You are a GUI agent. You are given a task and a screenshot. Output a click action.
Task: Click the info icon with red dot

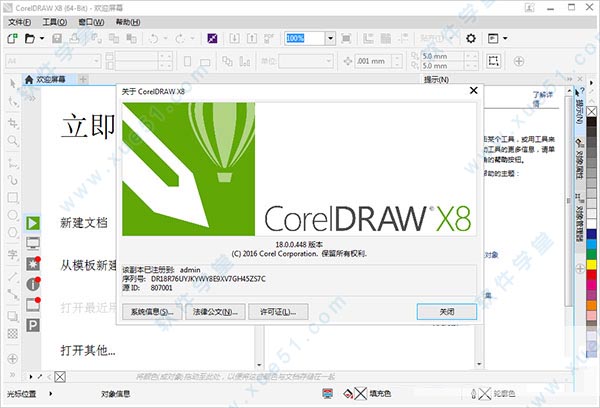tap(33, 284)
